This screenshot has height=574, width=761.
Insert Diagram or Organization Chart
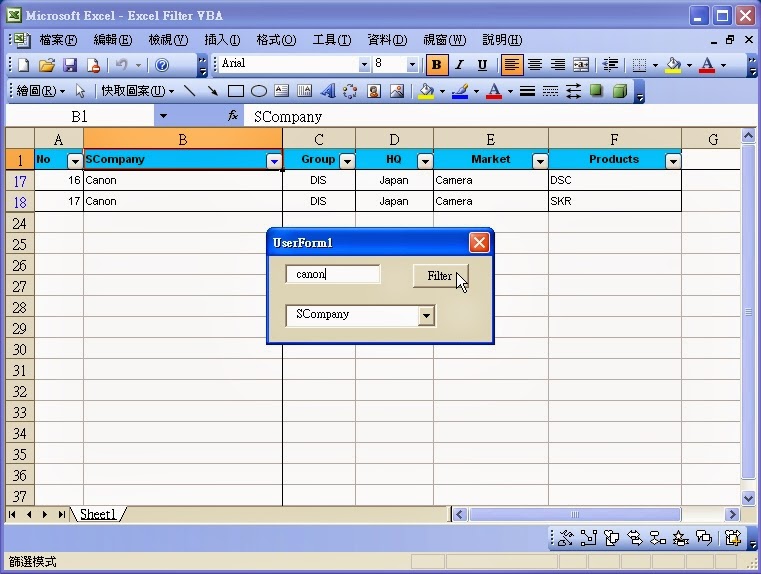350,91
